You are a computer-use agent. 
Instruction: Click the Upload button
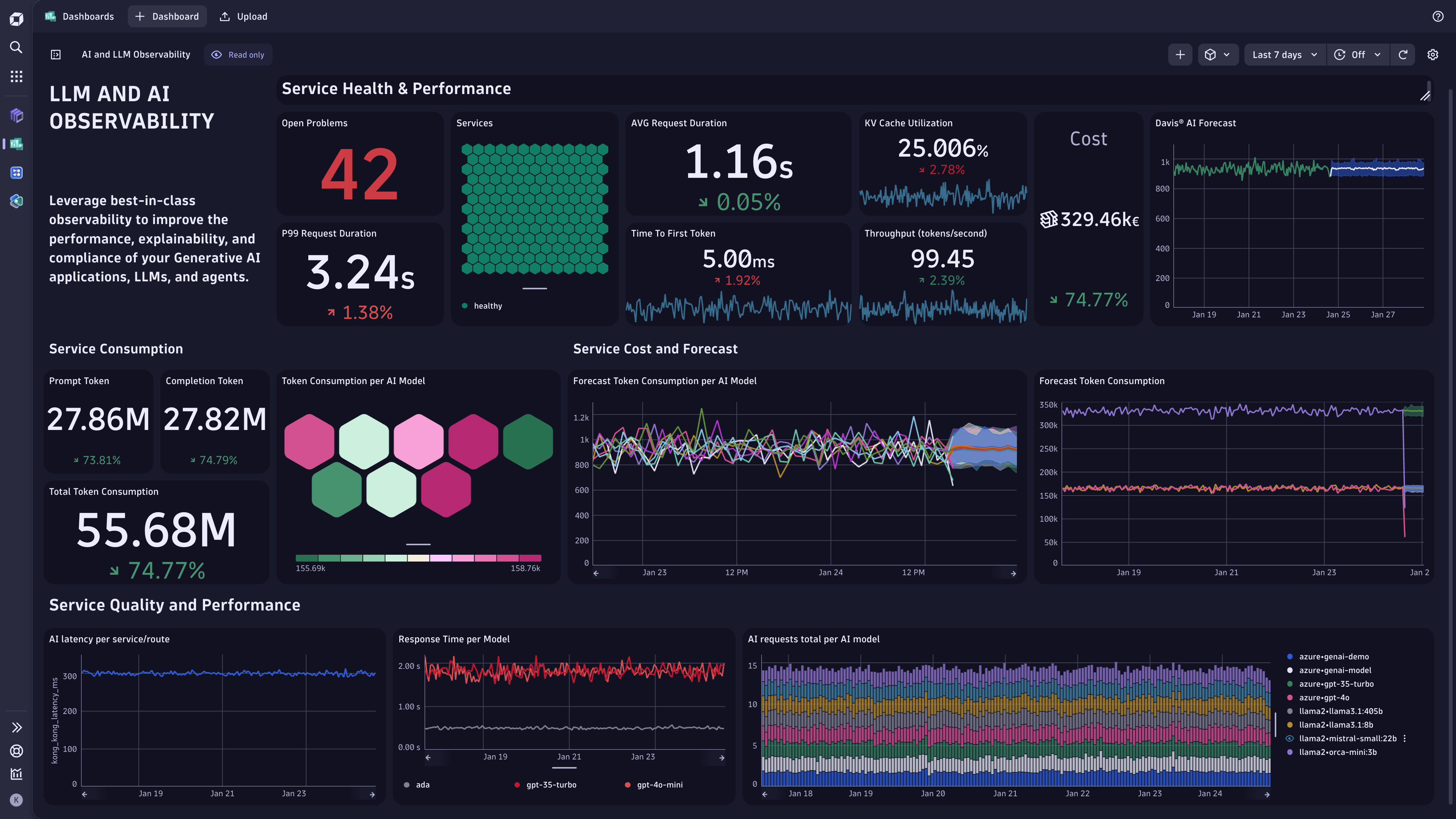coord(243,16)
